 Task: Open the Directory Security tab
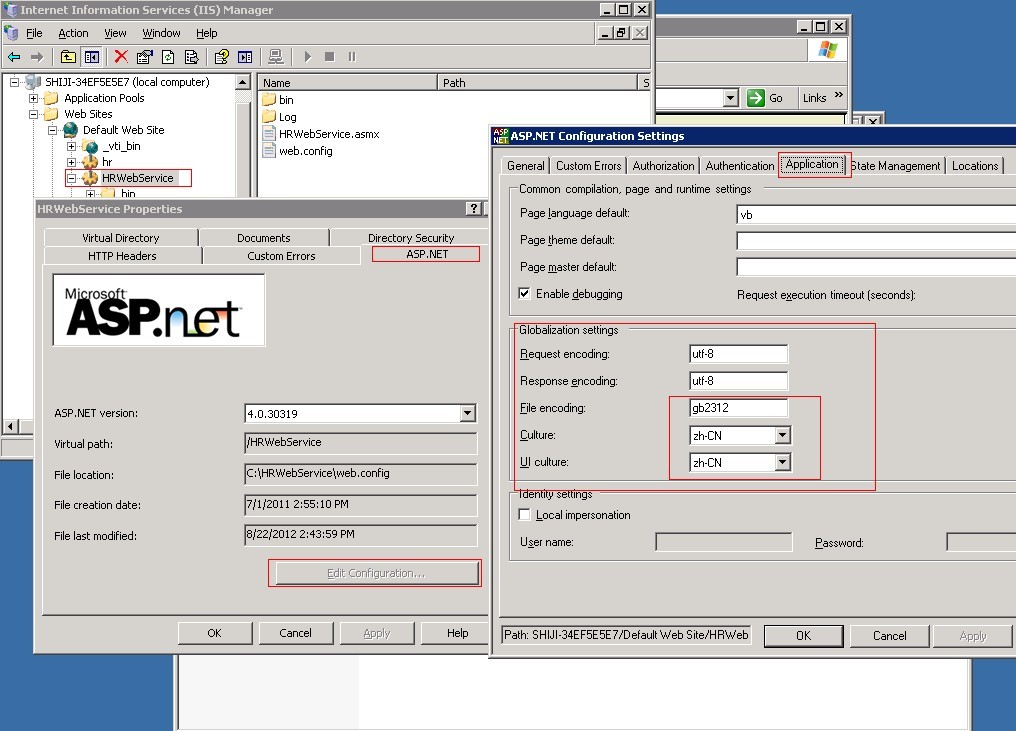click(x=411, y=238)
